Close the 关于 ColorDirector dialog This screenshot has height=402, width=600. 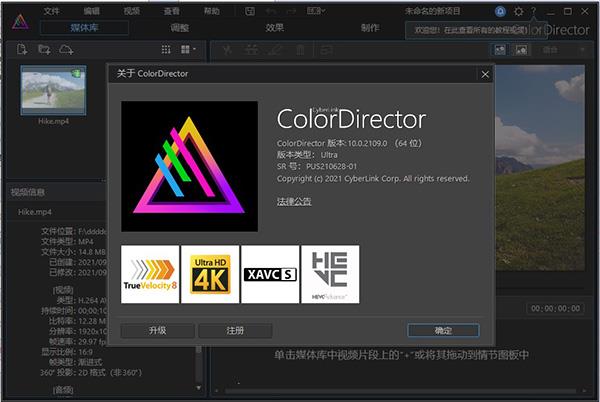point(485,74)
